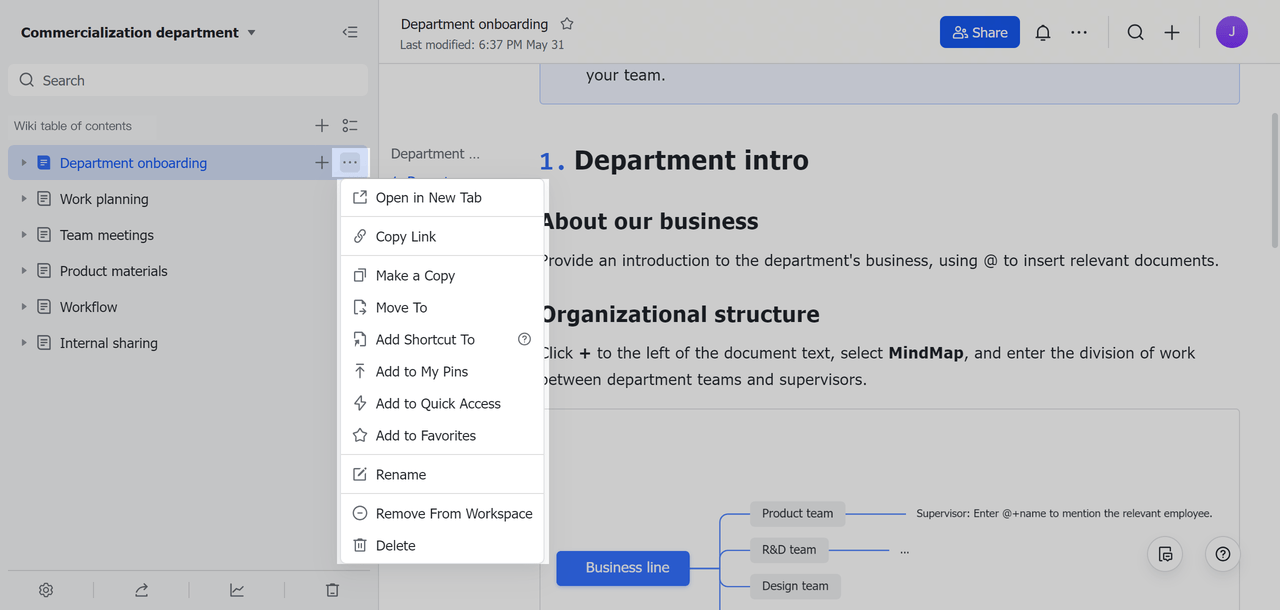1280x610 pixels.
Task: Open the Commercialization department workspace dropdown
Action: 138,32
